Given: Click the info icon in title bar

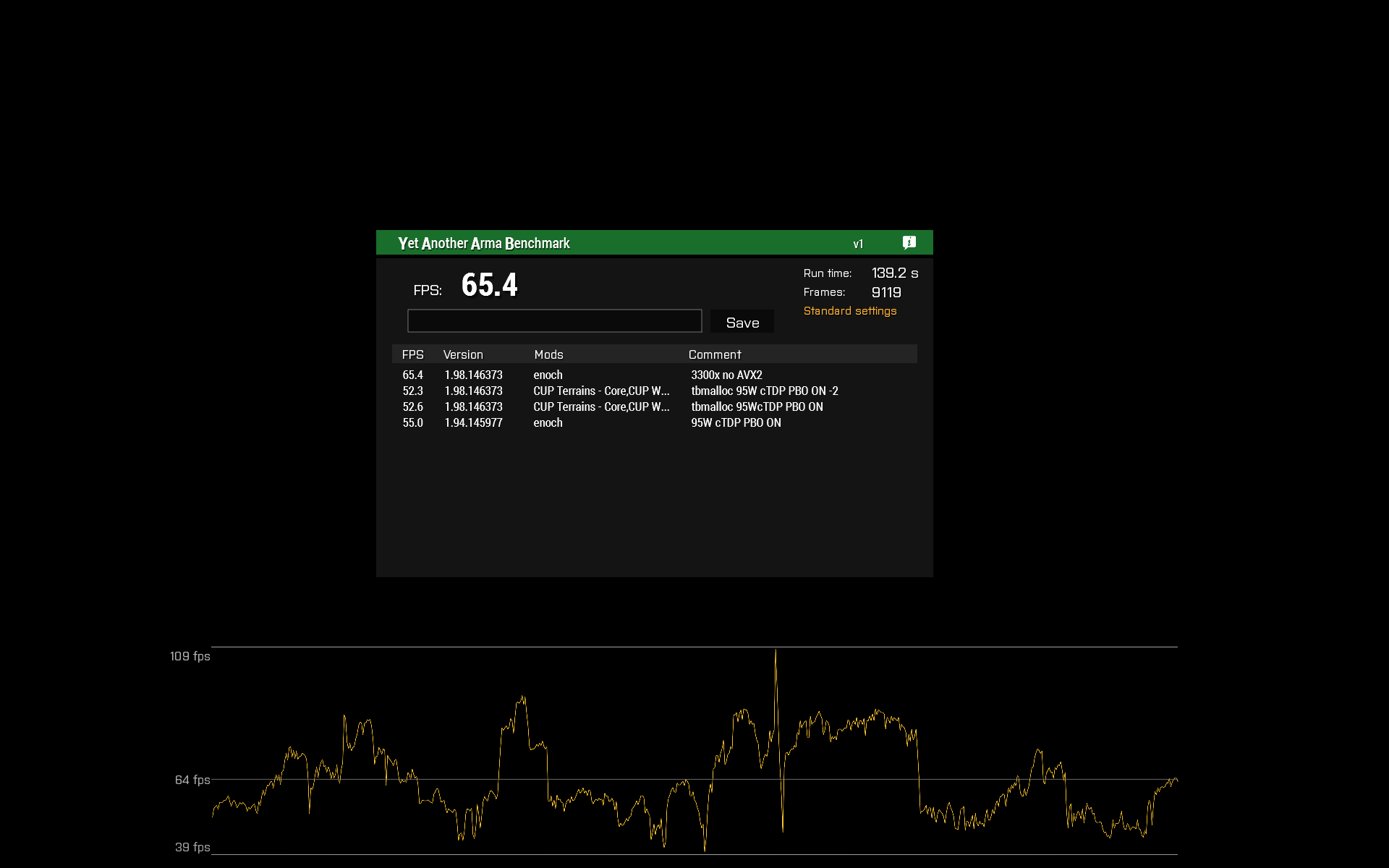Looking at the screenshot, I should (x=909, y=242).
